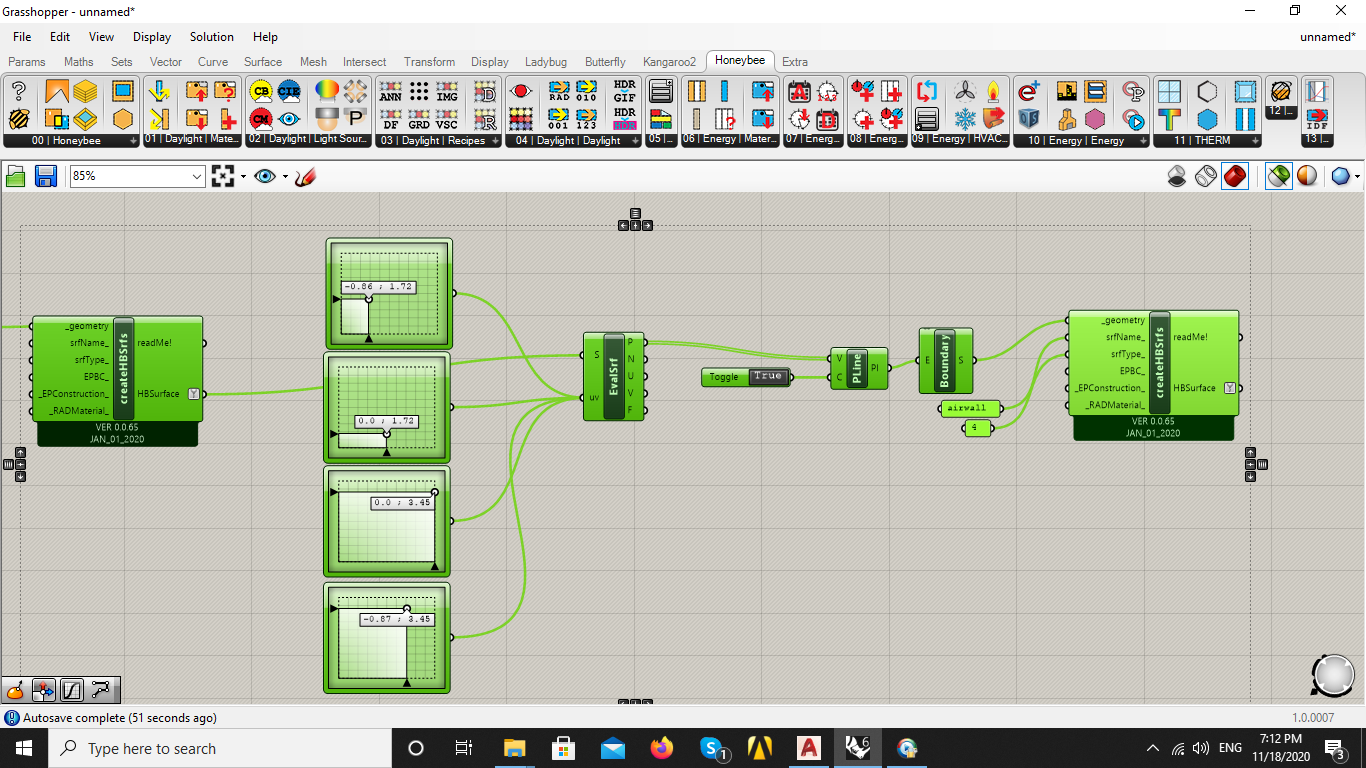This screenshot has width=1366, height=768.
Task: Select the CIE sky icon
Action: 289,92
